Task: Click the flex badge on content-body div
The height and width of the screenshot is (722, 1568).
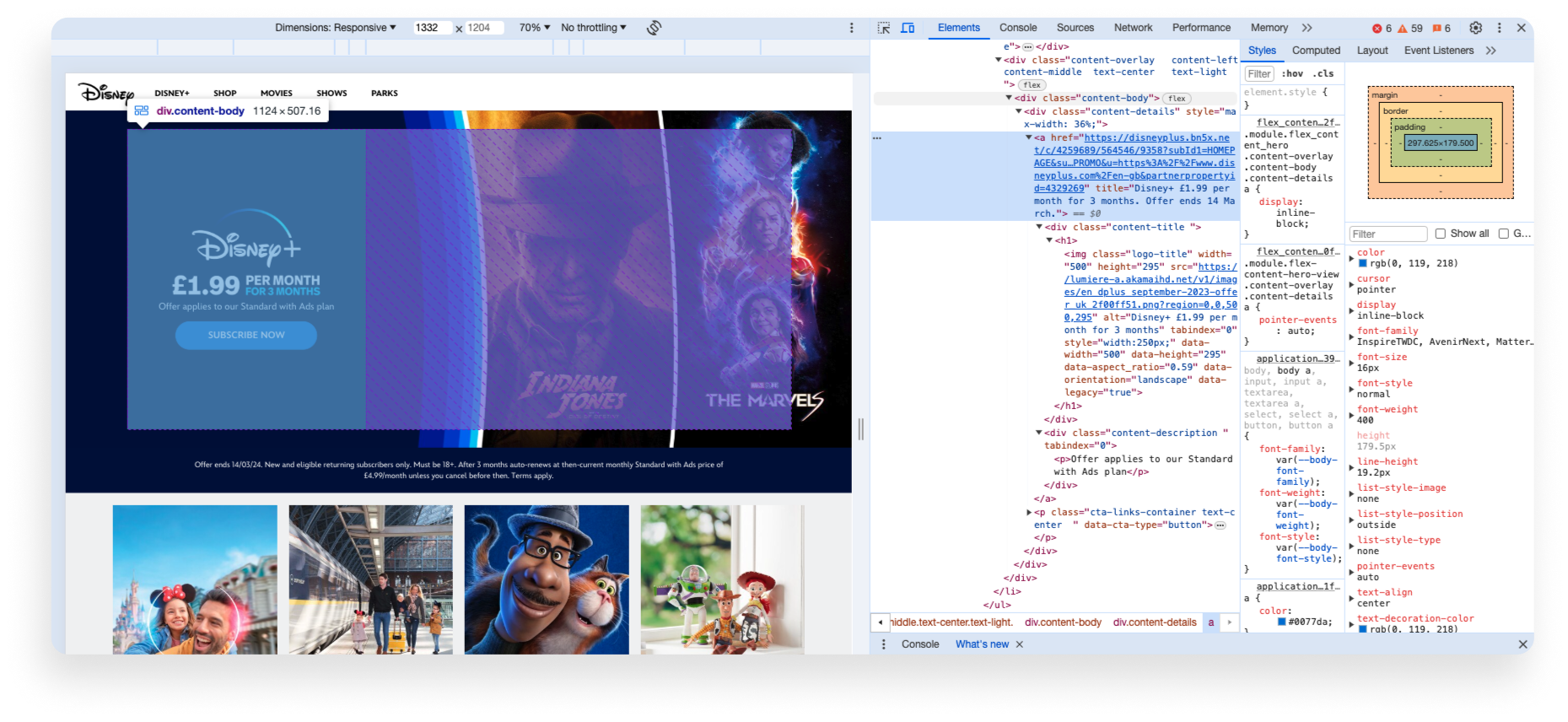Action: [x=1177, y=99]
